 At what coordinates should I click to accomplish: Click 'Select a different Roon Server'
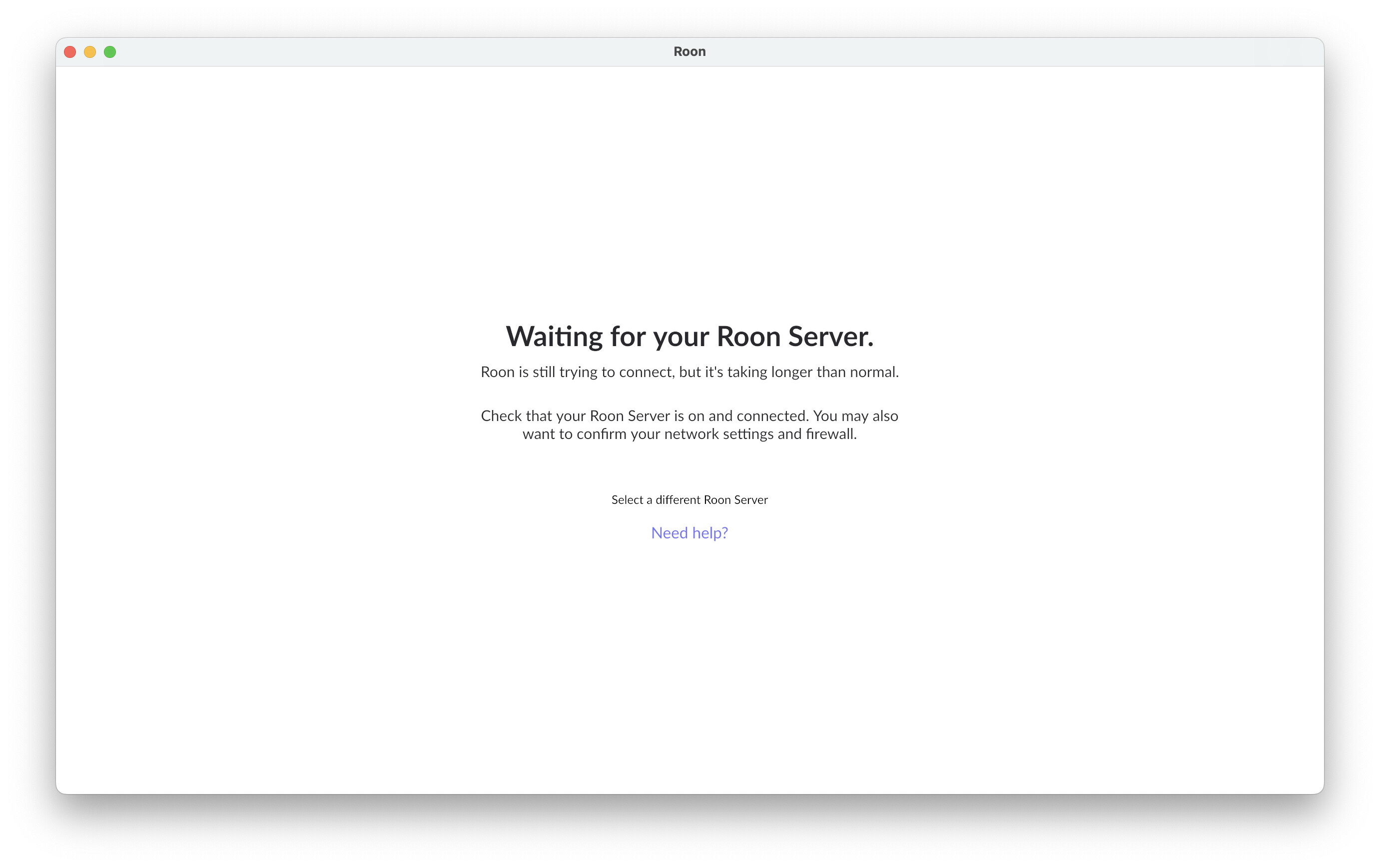coord(690,499)
